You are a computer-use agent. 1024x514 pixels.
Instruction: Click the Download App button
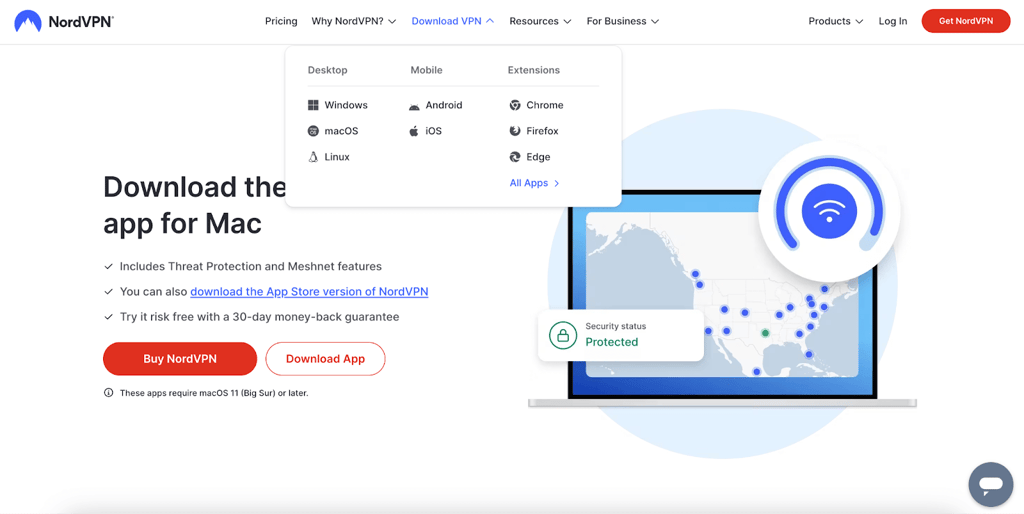tap(325, 359)
